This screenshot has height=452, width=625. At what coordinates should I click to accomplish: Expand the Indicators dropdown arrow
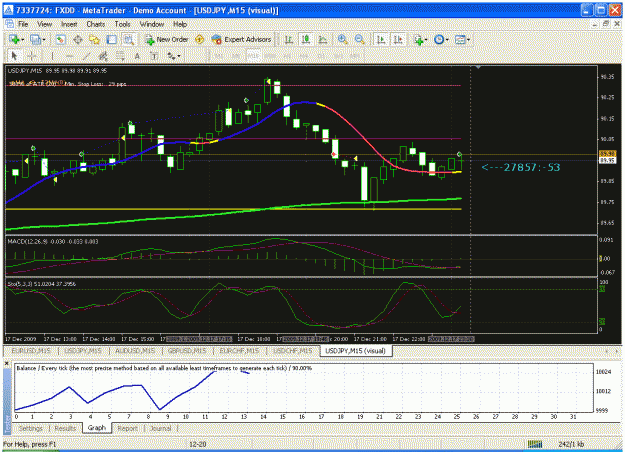pos(426,39)
